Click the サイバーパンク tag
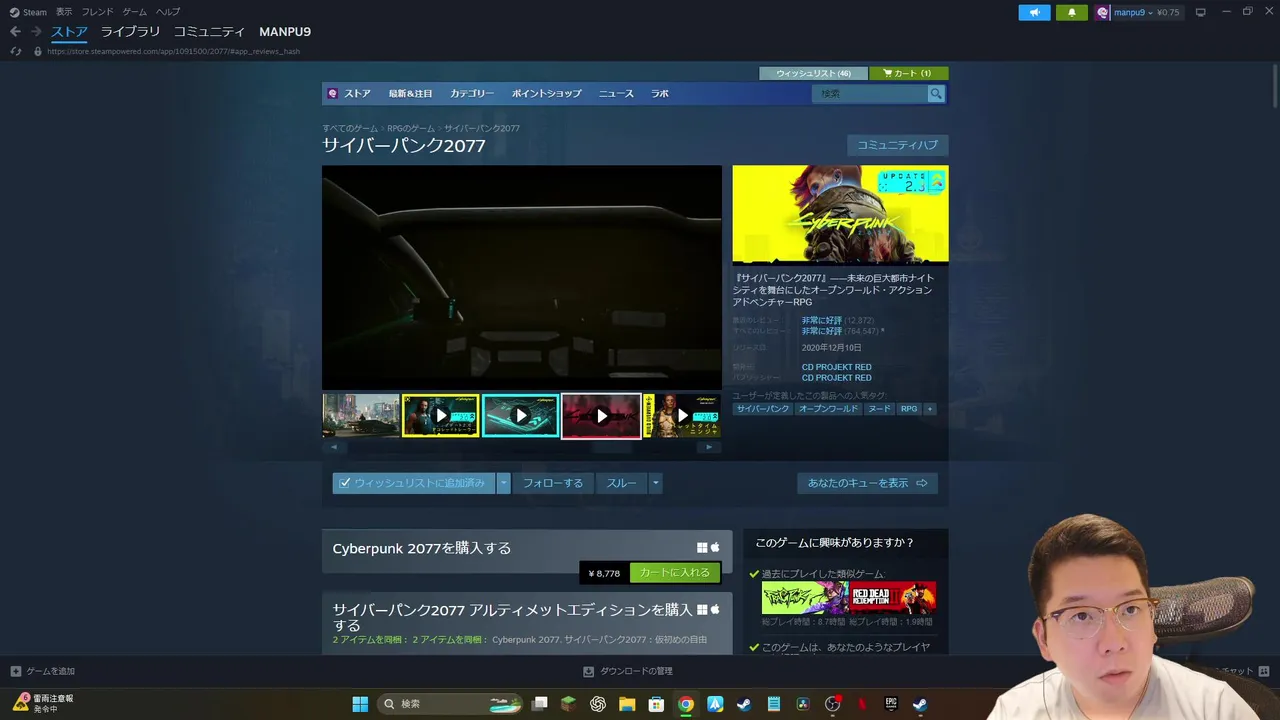Viewport: 1280px width, 720px height. pyautogui.click(x=763, y=409)
